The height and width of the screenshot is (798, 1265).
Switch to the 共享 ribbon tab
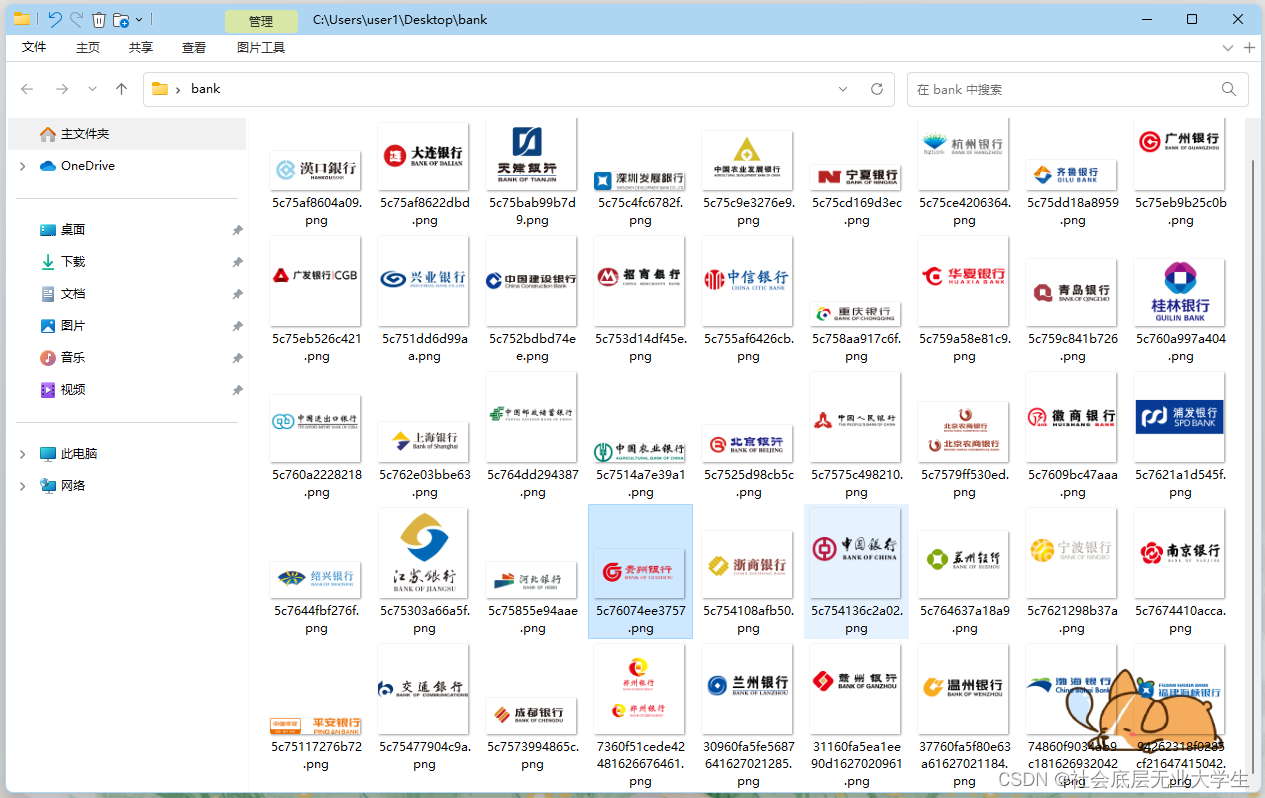tap(141, 47)
